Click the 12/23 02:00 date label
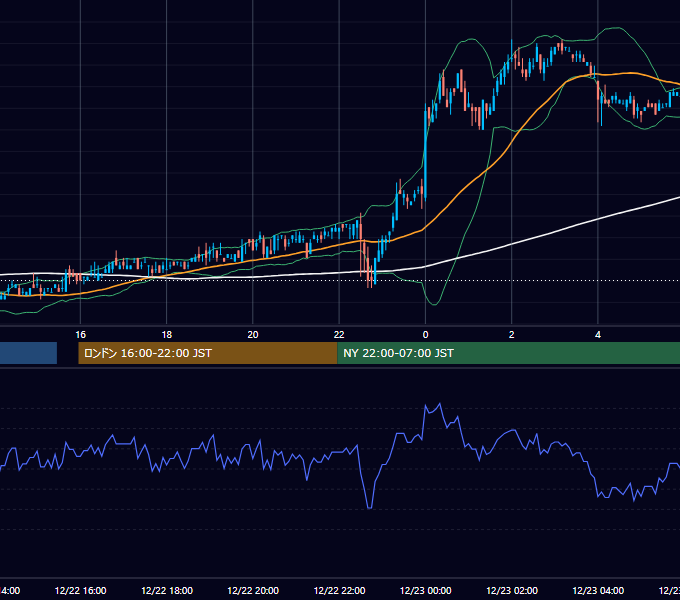680x600 pixels. pyautogui.click(x=512, y=590)
